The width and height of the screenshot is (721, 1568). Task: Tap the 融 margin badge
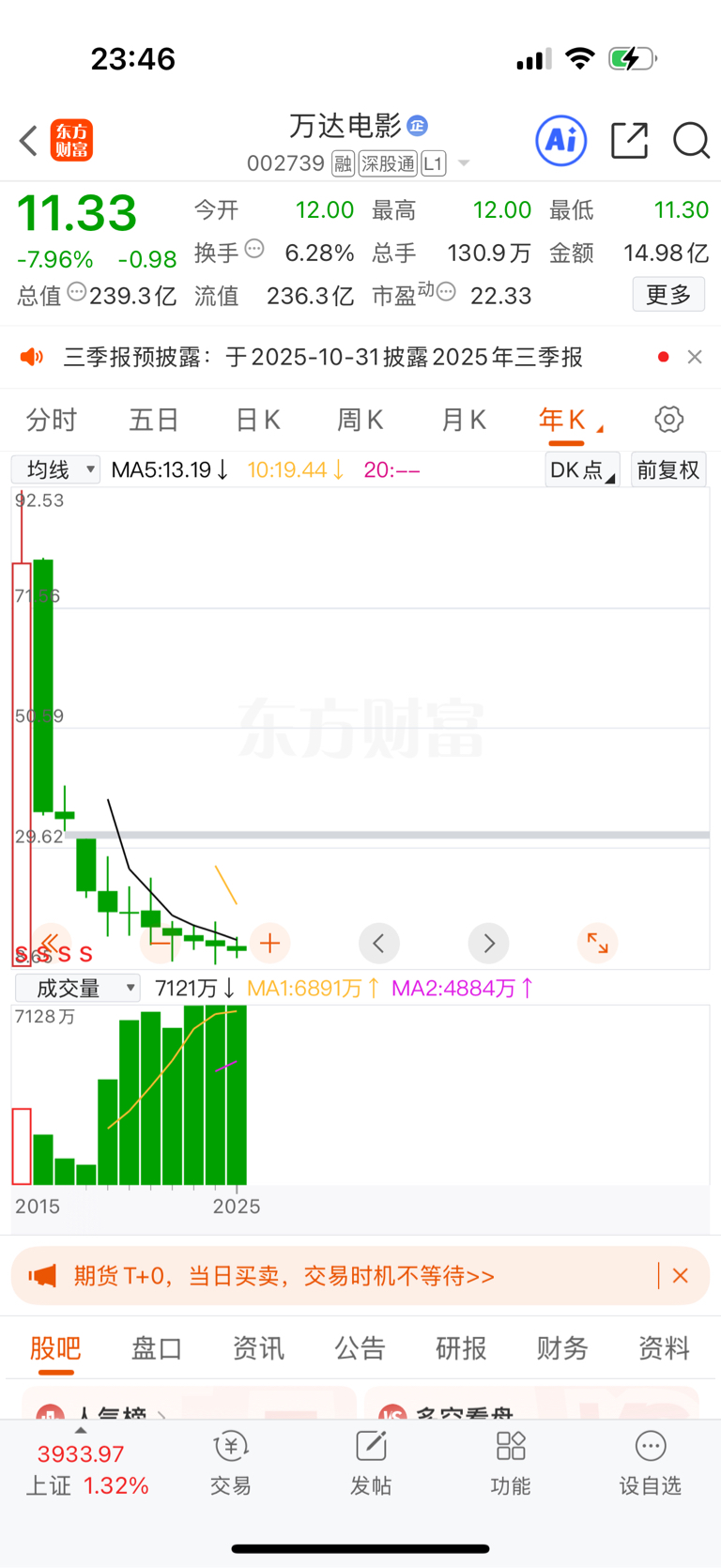(343, 164)
